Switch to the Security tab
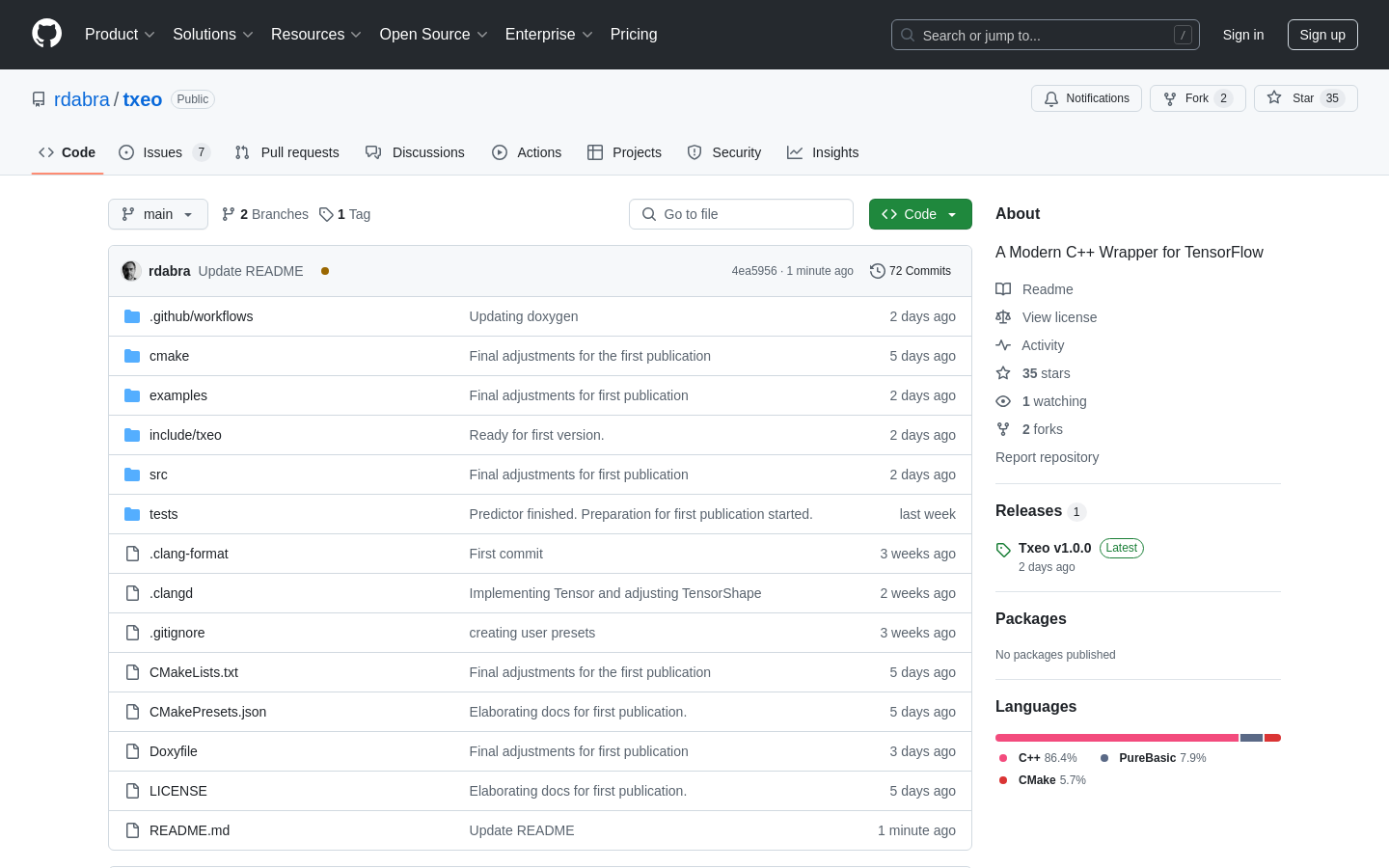Image resolution: width=1389 pixels, height=868 pixels. point(724,152)
